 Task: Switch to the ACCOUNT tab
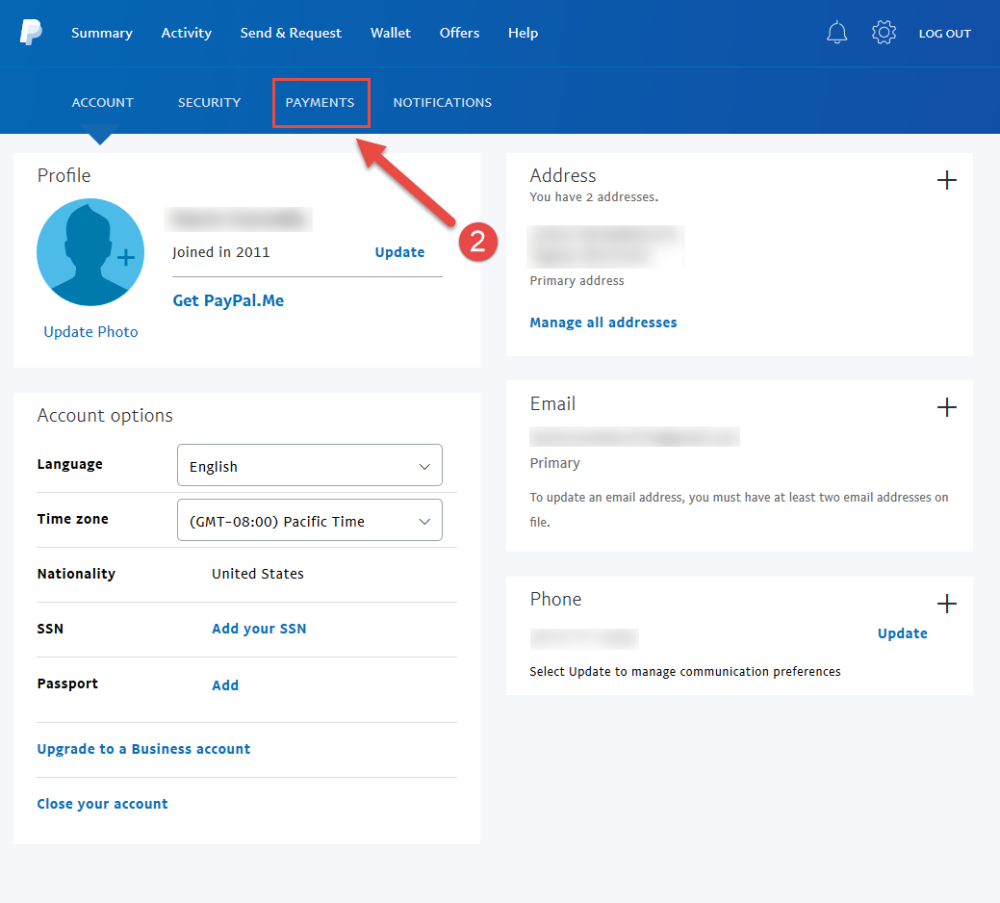[x=103, y=103]
